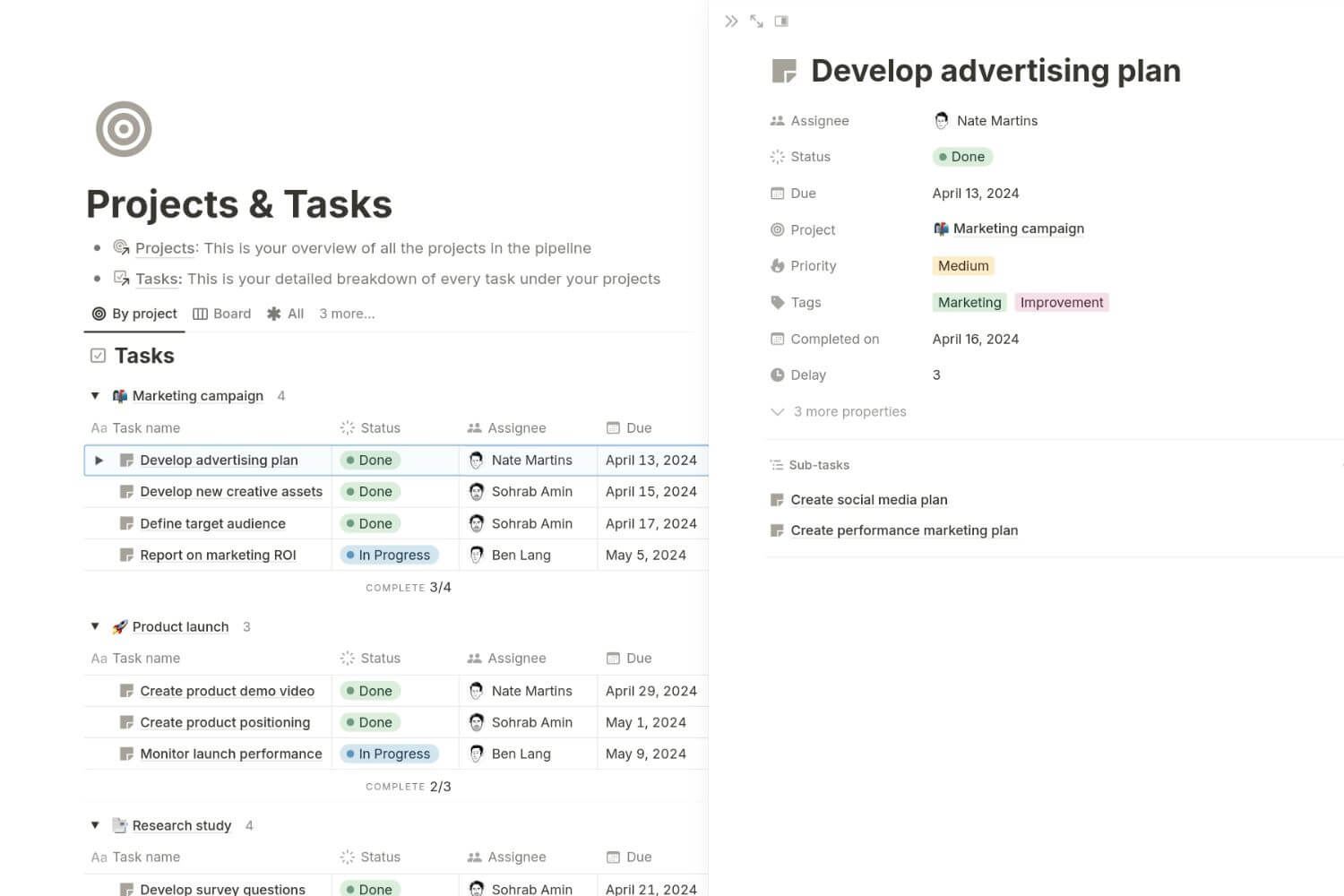
Task: Open the Projects page link
Action: coord(165,248)
